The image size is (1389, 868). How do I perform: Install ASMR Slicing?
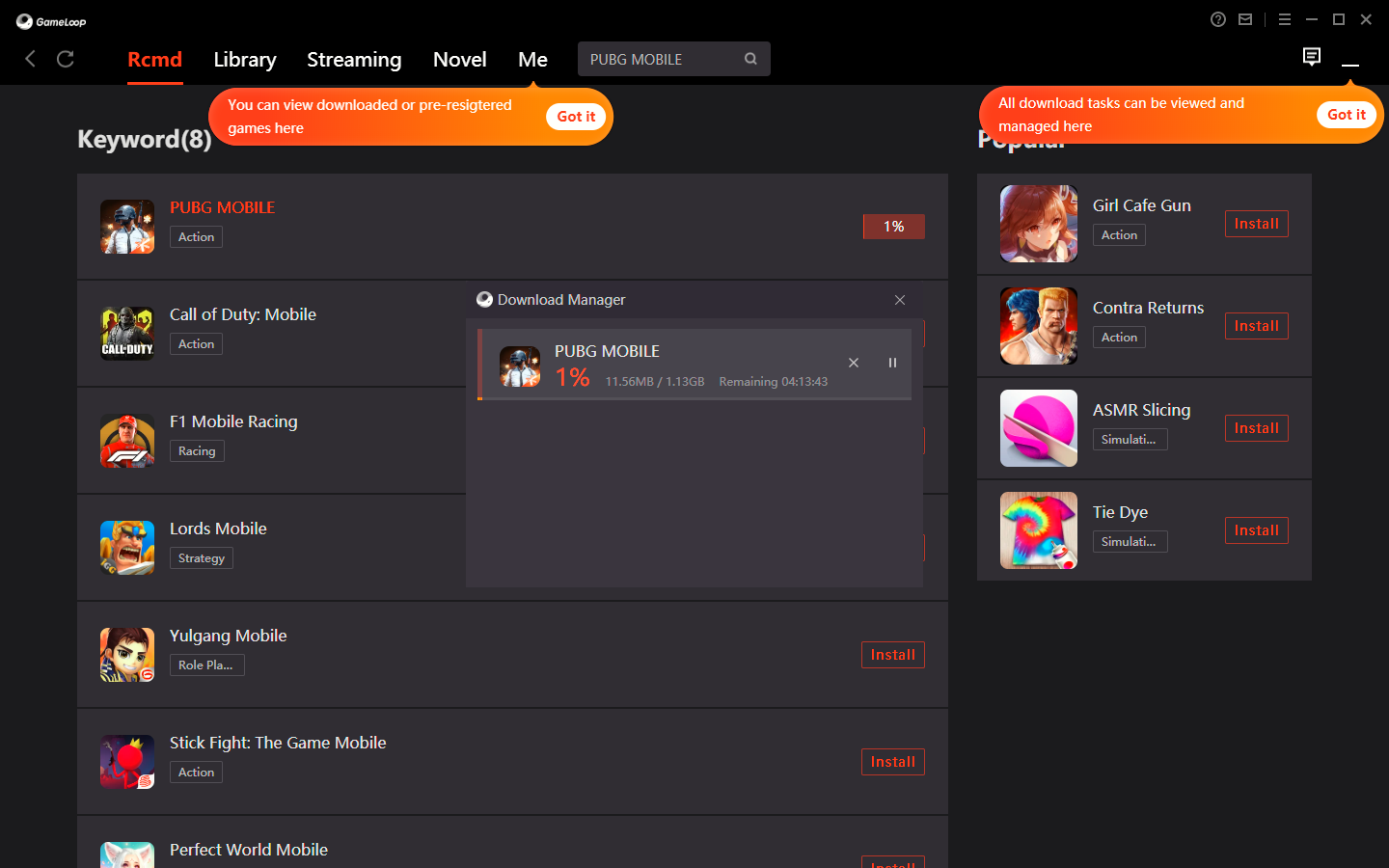(1257, 428)
